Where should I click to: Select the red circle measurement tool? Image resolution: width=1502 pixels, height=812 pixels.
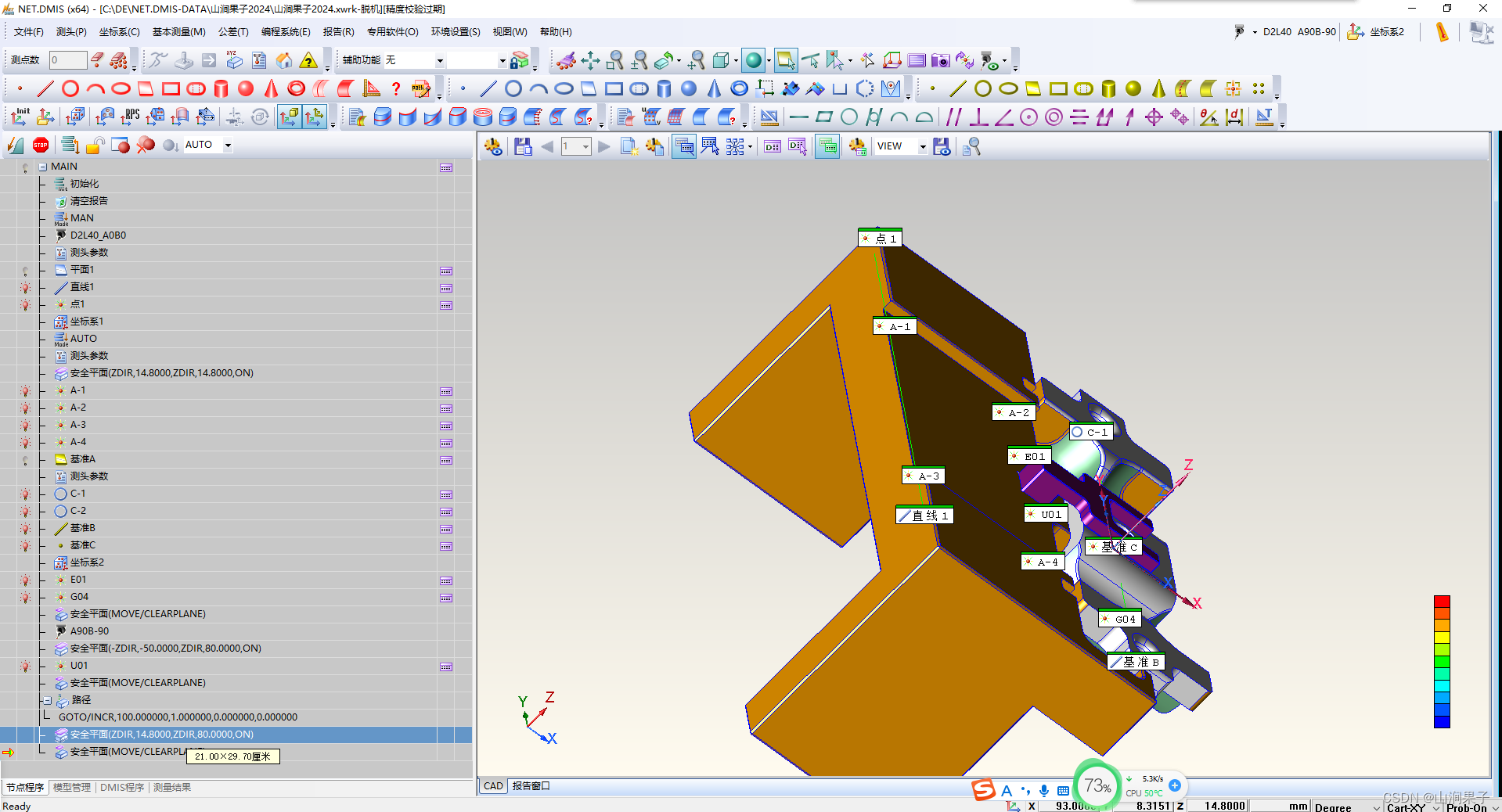70,88
